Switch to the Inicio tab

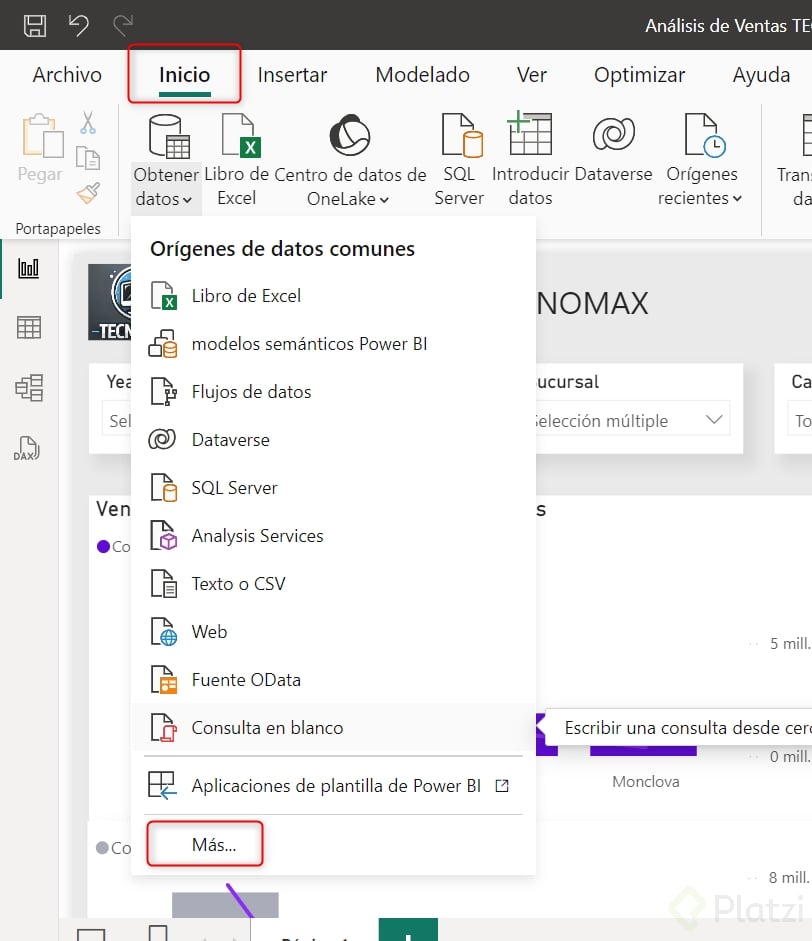click(184, 75)
